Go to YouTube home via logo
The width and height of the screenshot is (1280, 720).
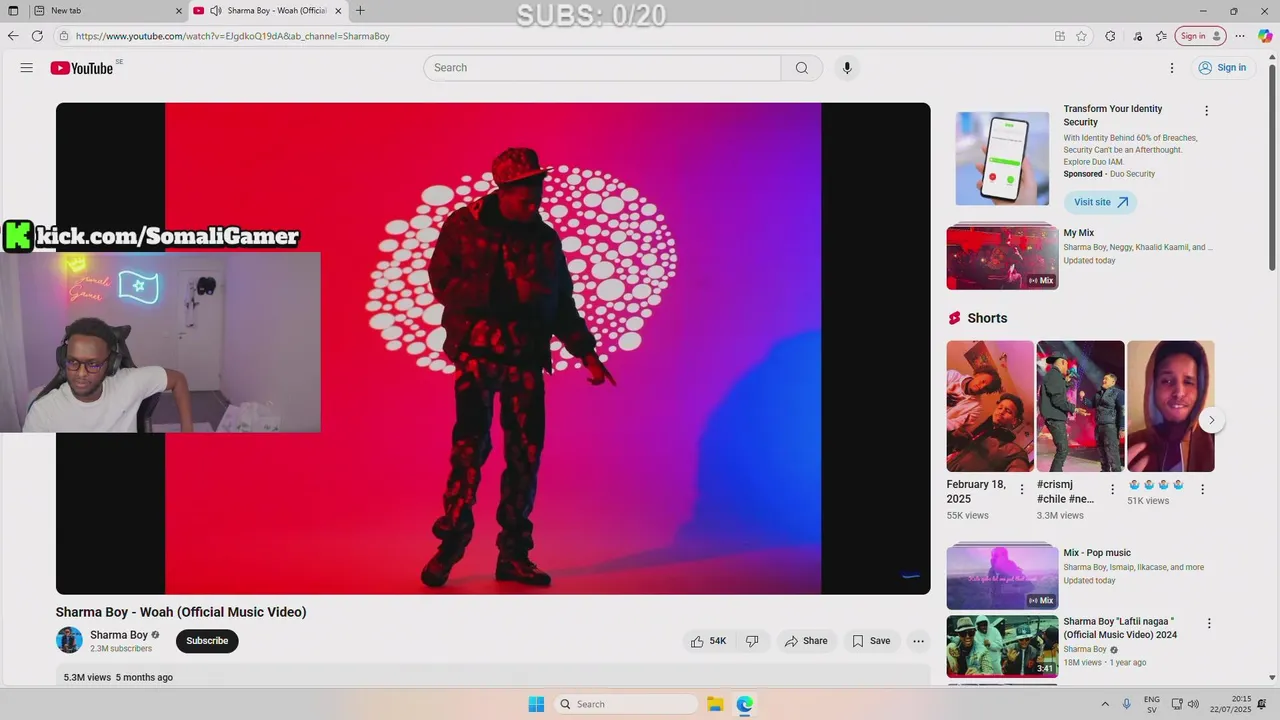coord(82,68)
